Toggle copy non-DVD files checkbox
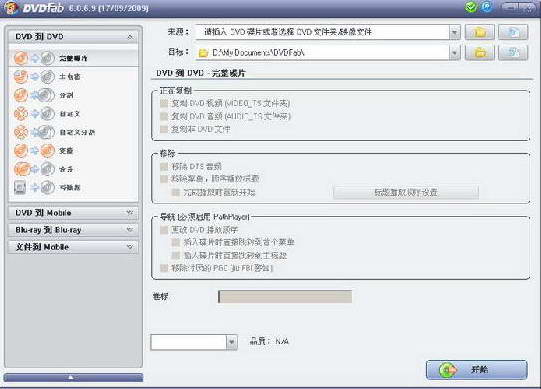This screenshot has width=541, height=389. point(164,129)
